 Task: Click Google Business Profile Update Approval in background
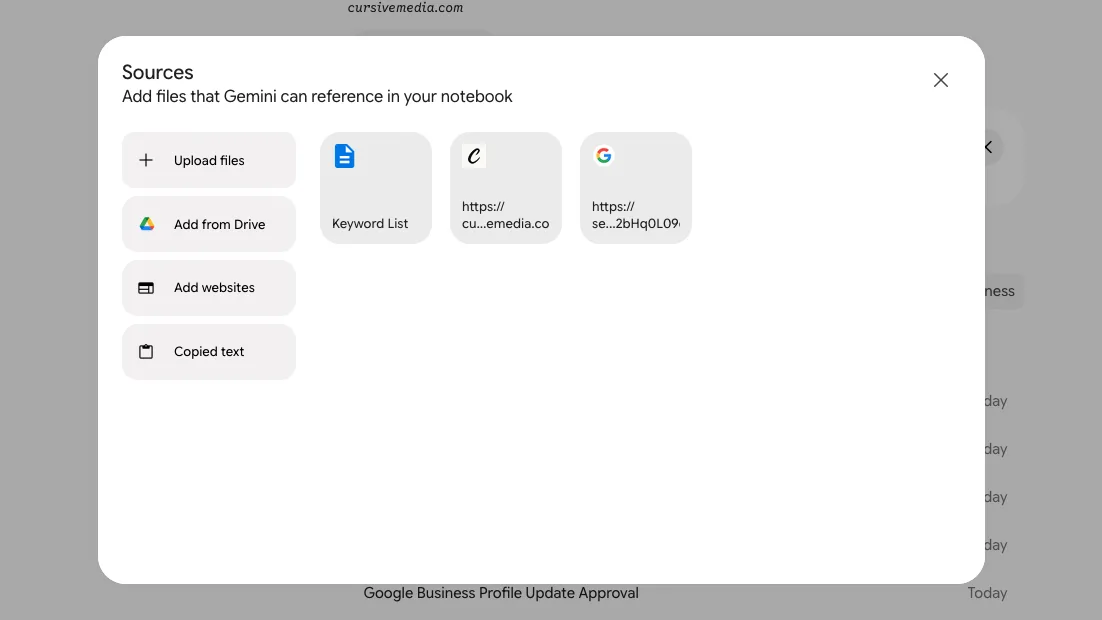pyautogui.click(x=501, y=593)
